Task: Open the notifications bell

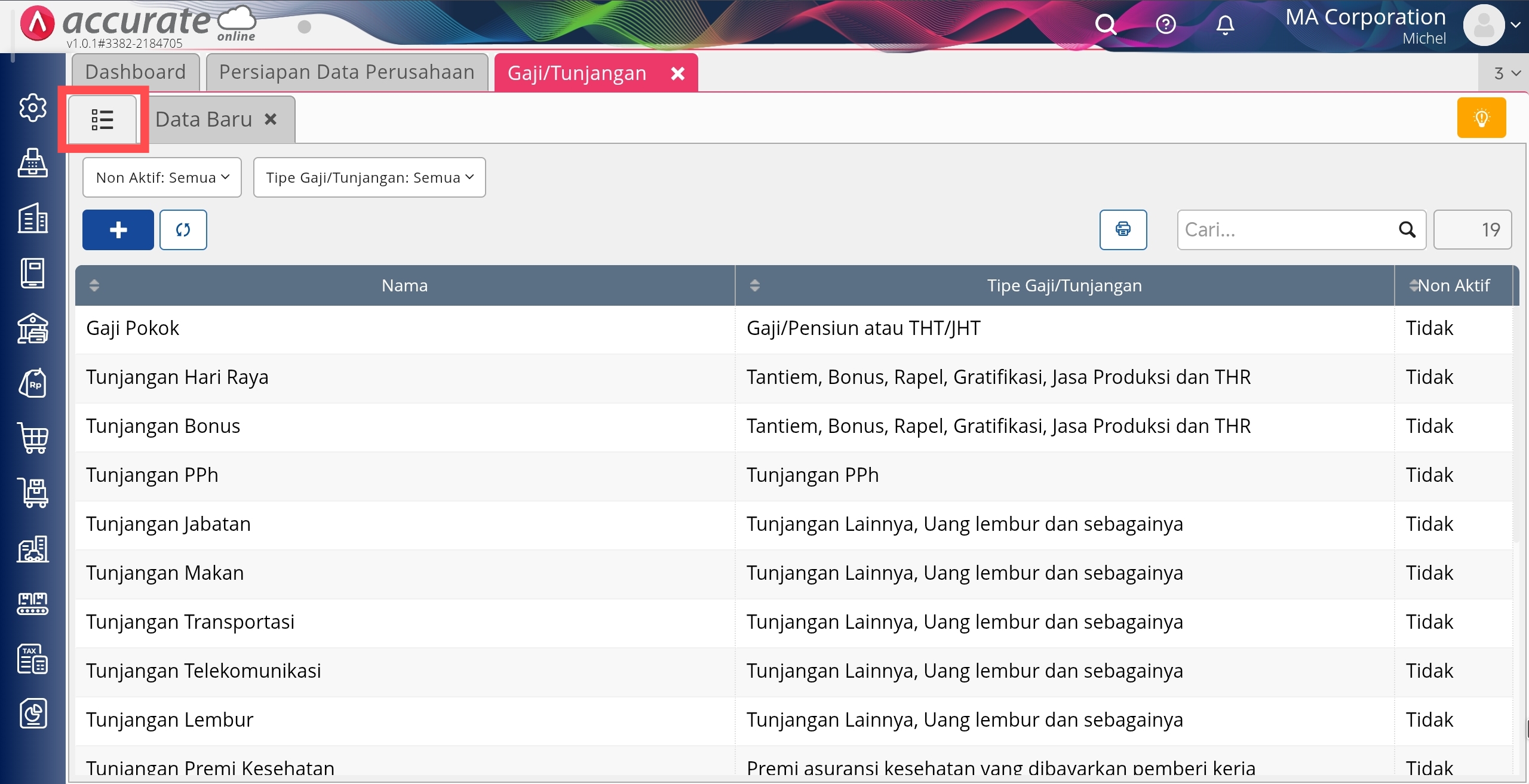Action: (x=1225, y=24)
